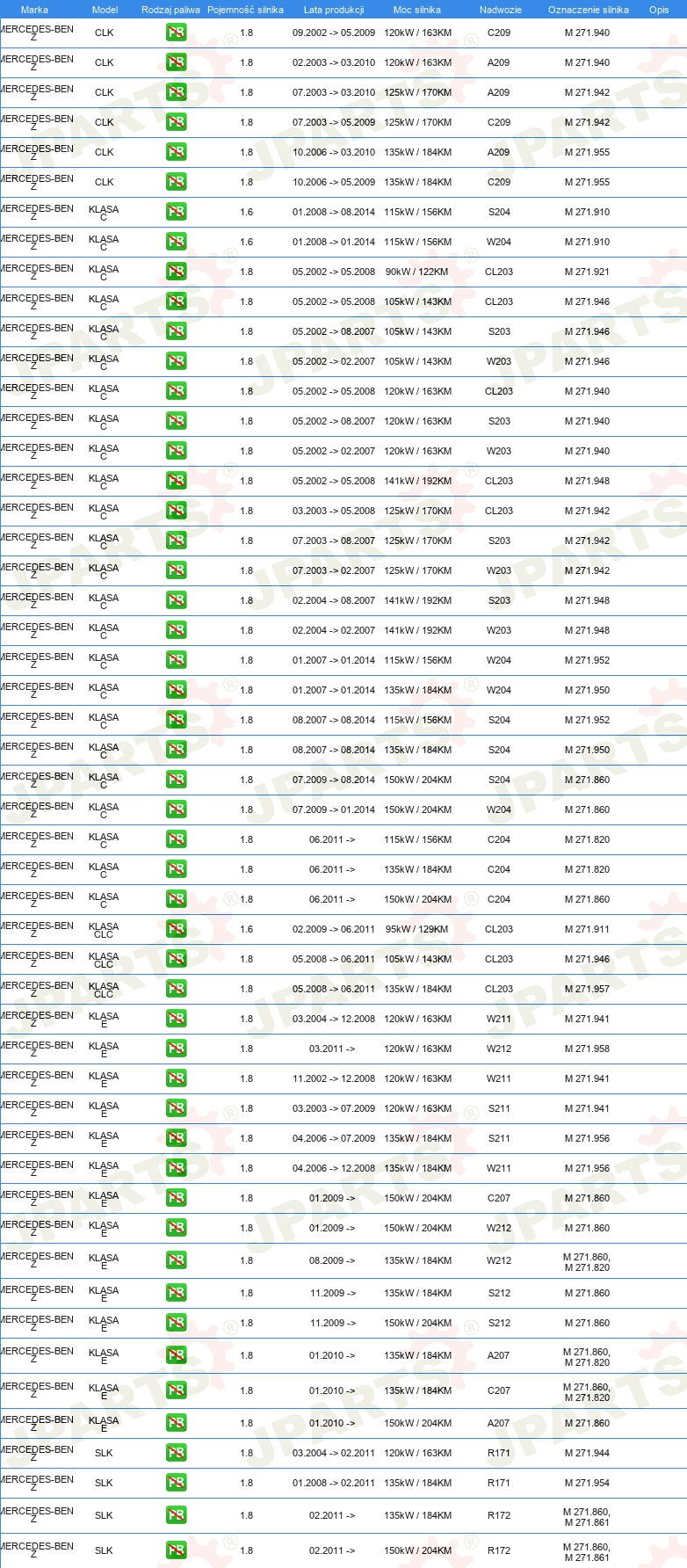
Task: Click fuel icon in S204 M 271.860 row
Action: 177,780
